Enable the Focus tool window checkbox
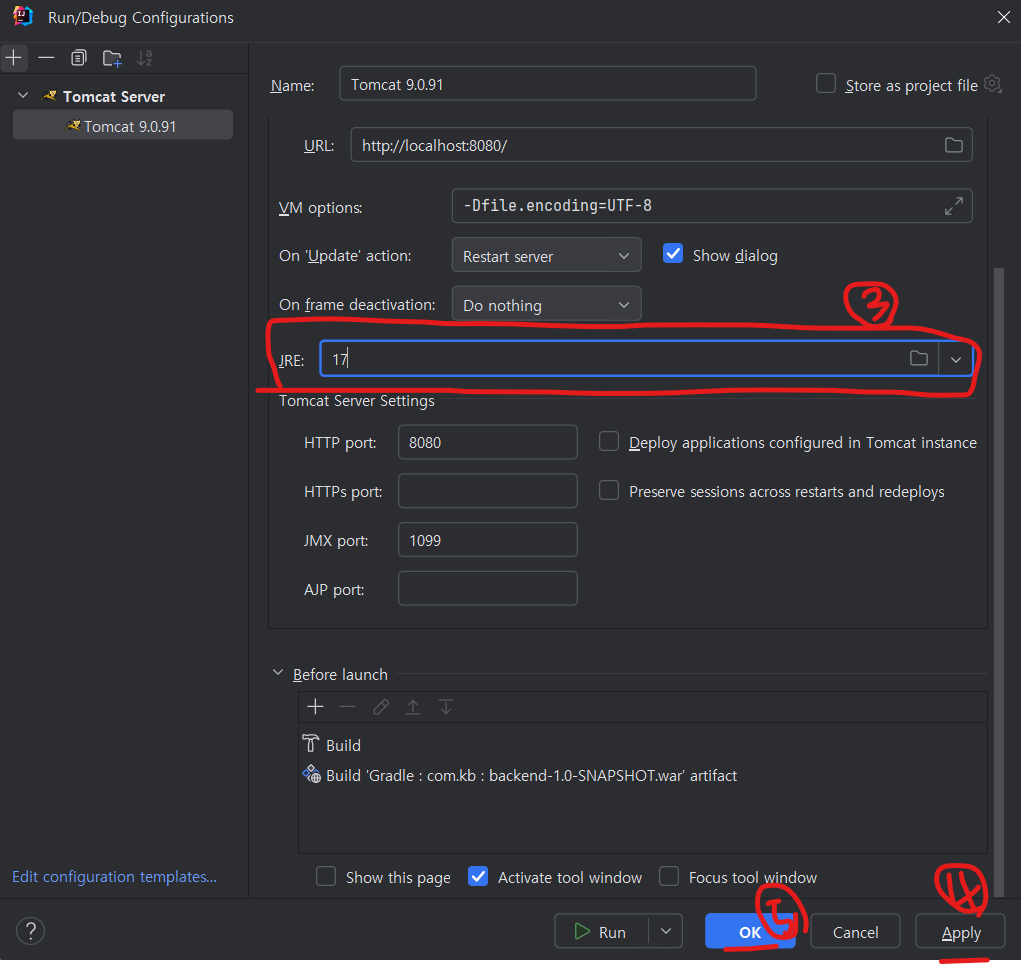This screenshot has height=965, width=1021. (x=669, y=876)
